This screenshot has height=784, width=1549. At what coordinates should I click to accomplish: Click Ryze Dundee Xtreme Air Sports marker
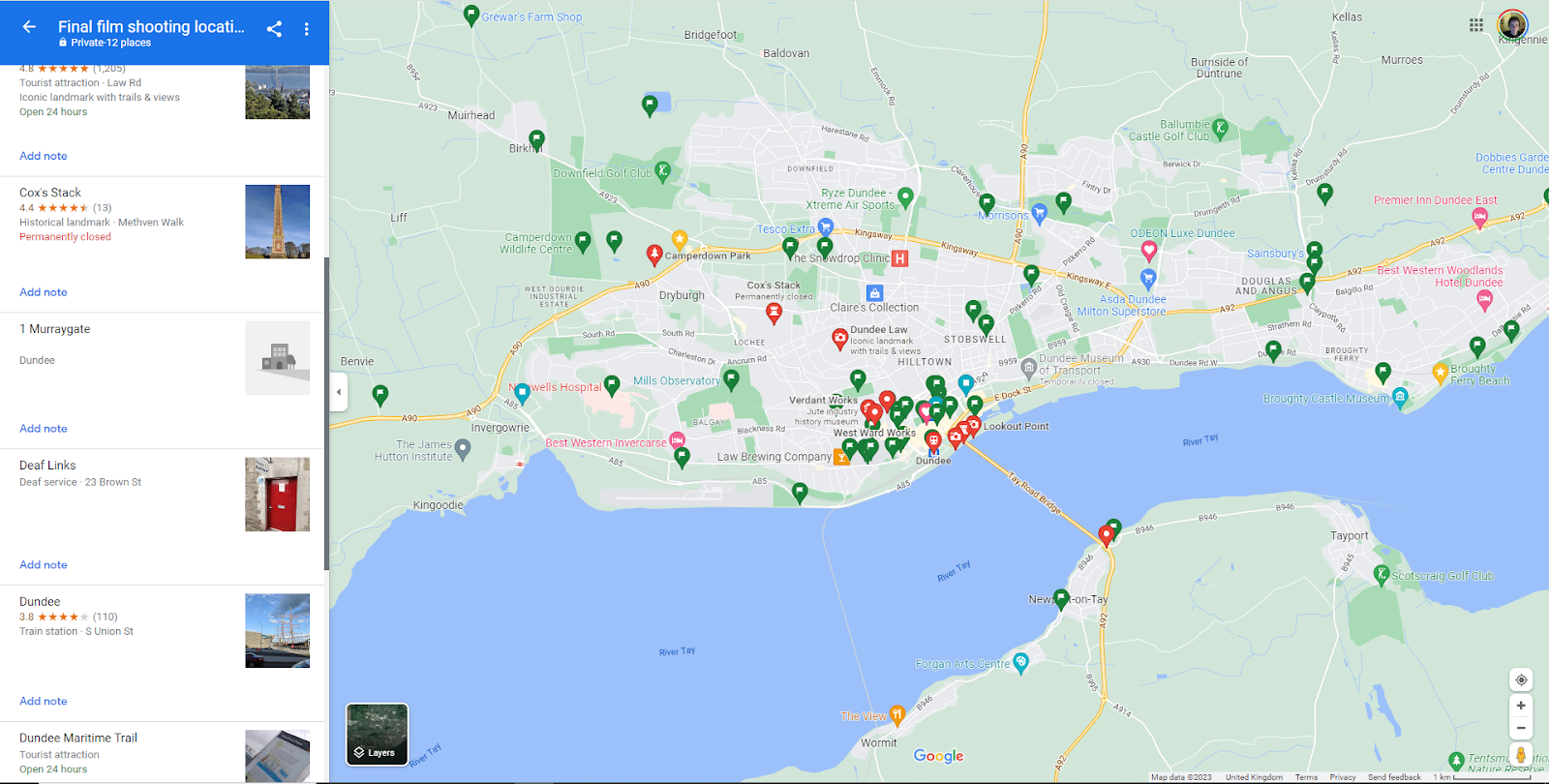905,197
